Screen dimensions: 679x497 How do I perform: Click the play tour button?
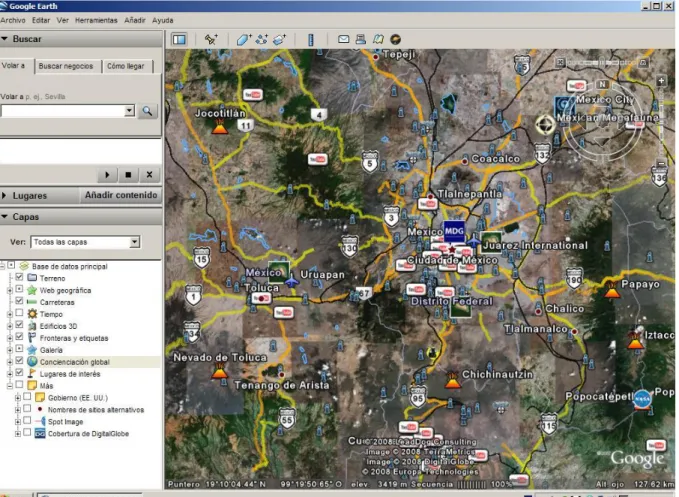coord(107,175)
